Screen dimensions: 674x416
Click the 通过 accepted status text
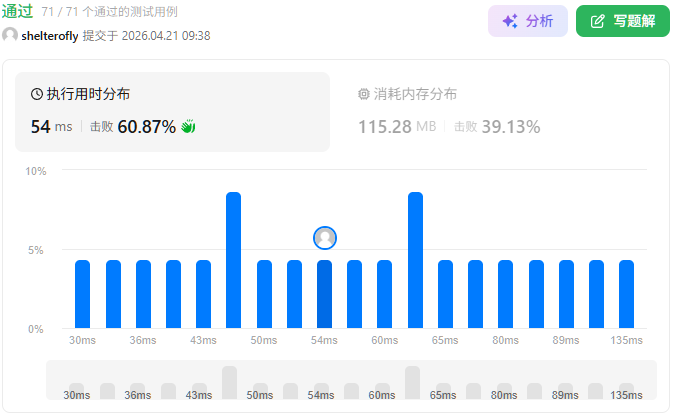coord(17,11)
